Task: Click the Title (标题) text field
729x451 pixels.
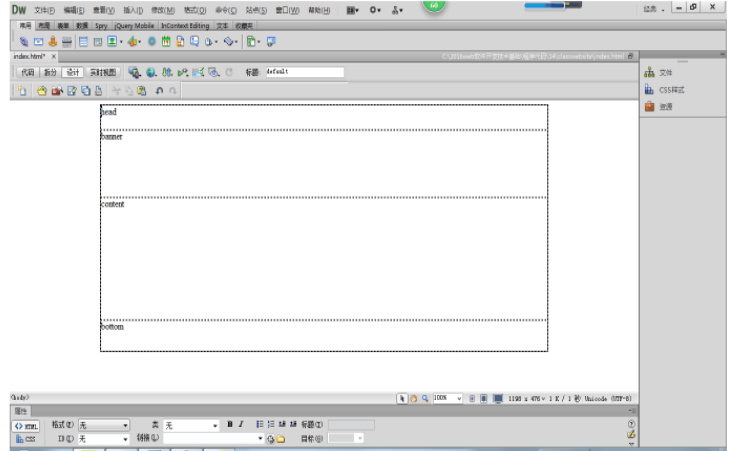Action: click(303, 72)
